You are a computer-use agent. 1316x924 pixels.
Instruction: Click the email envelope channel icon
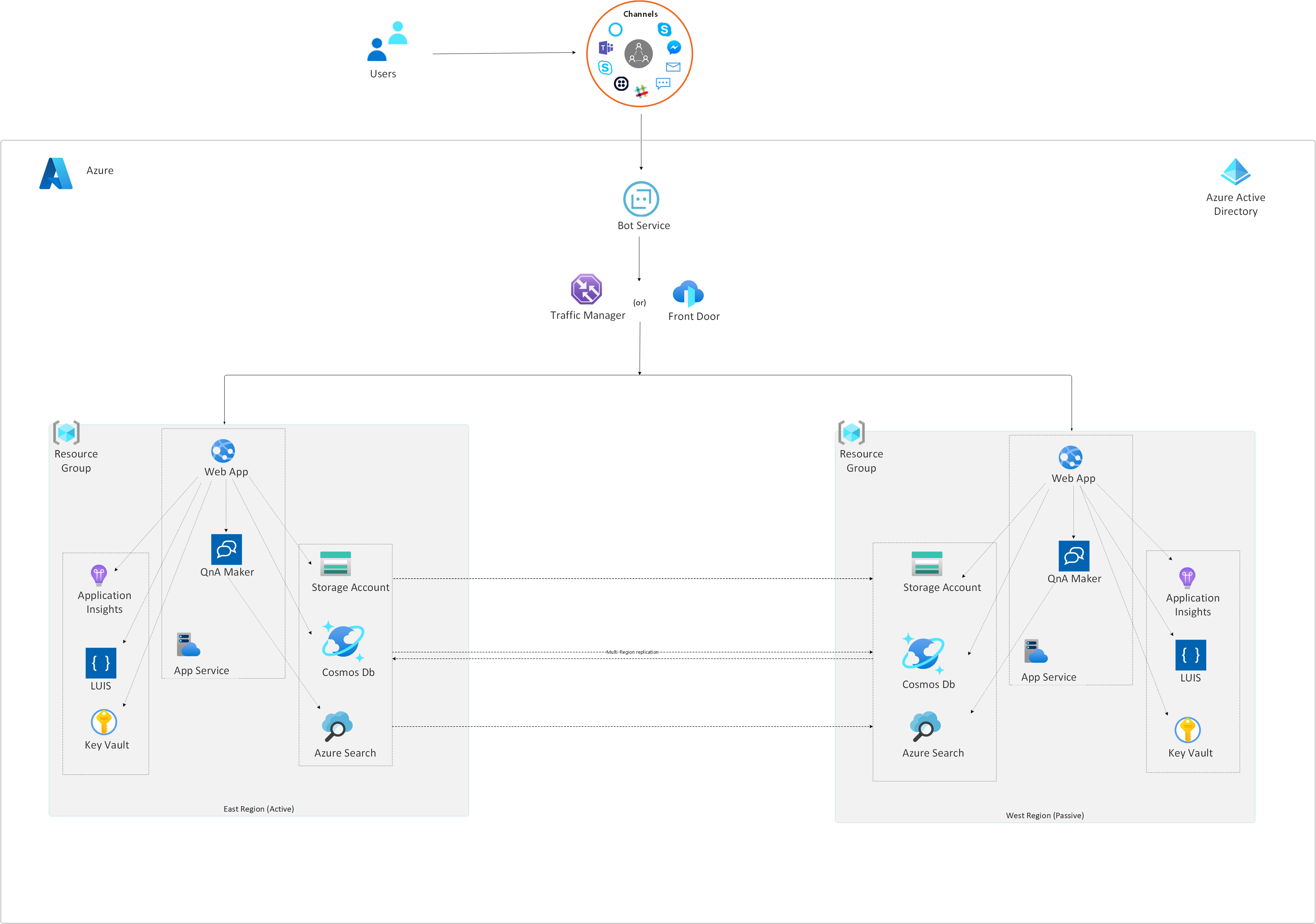coord(673,67)
